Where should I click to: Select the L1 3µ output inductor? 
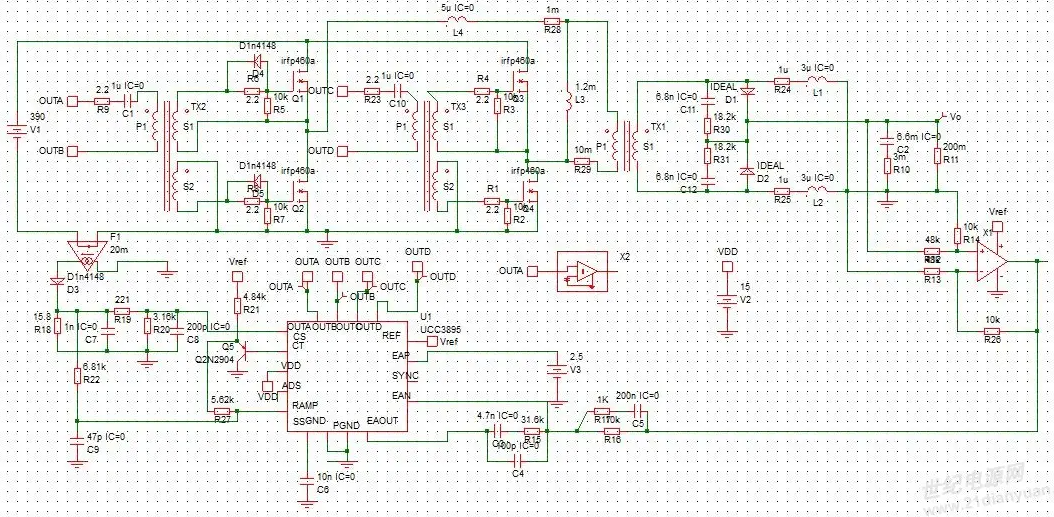[x=819, y=82]
